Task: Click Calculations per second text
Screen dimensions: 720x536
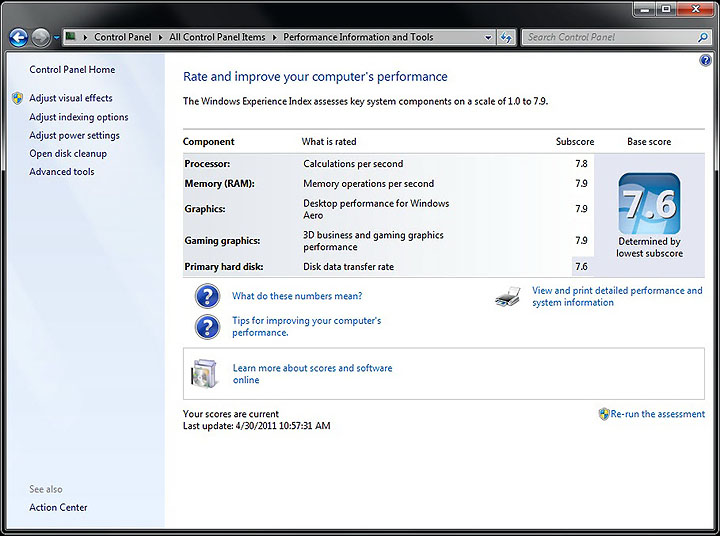Action: click(353, 164)
